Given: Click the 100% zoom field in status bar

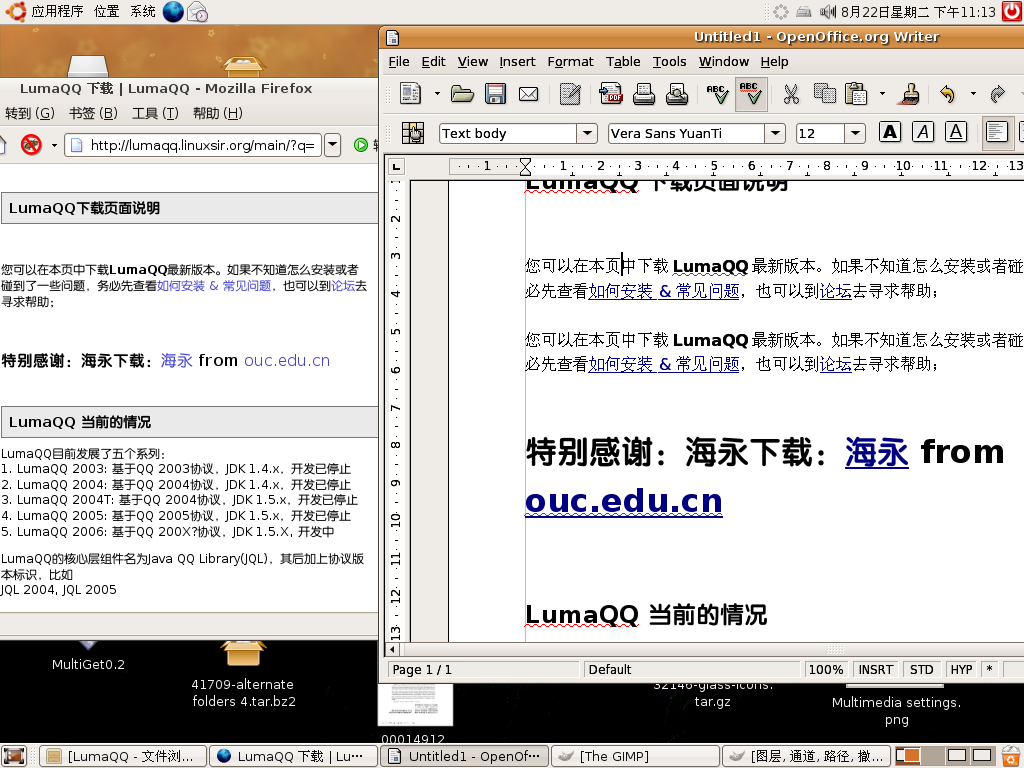Looking at the screenshot, I should [825, 669].
